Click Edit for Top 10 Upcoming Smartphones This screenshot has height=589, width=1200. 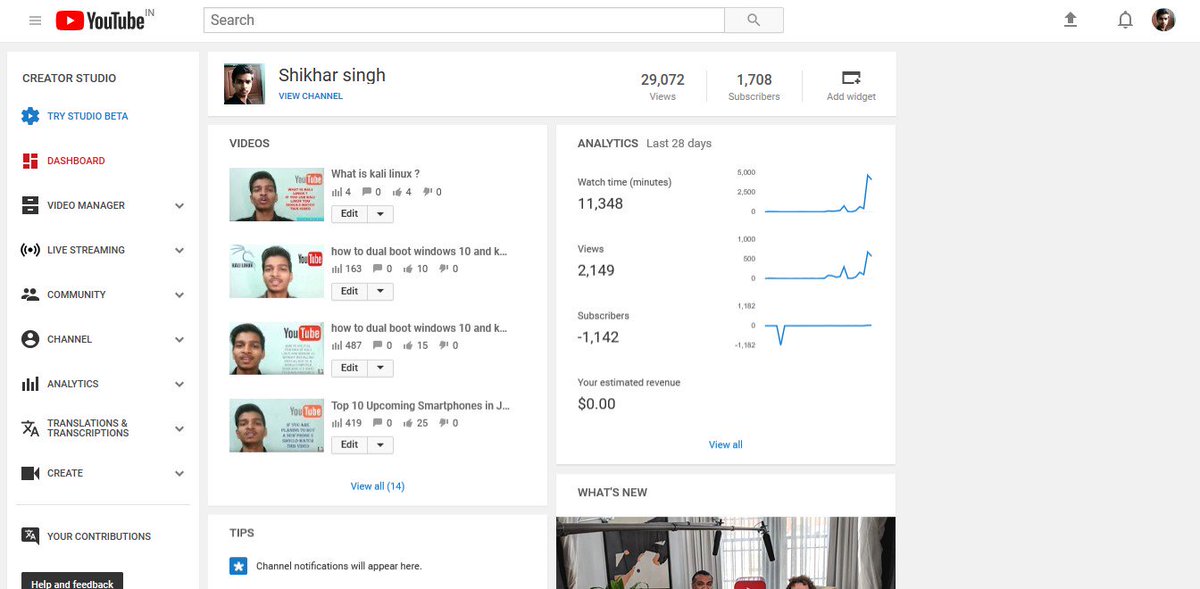(350, 445)
